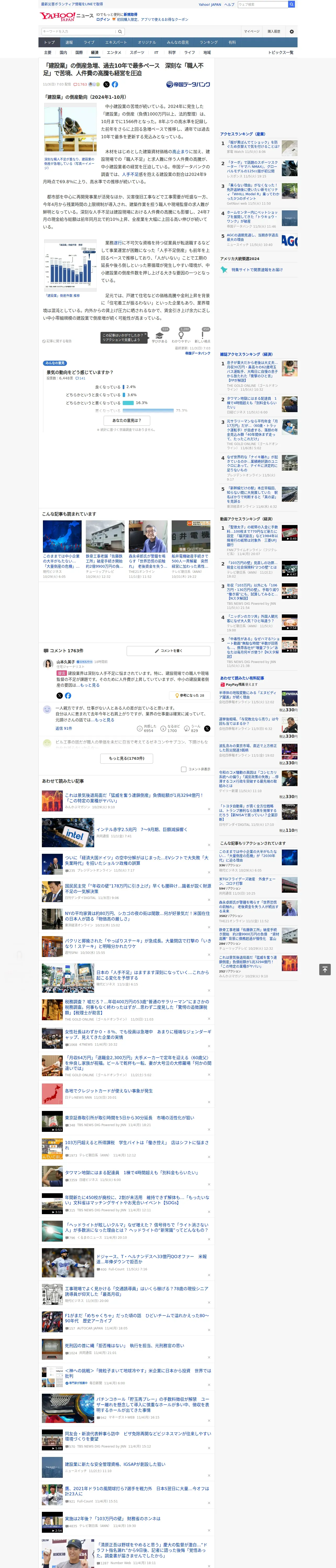Select the 速報 tab
The image size is (336, 1568).
[x=69, y=43]
